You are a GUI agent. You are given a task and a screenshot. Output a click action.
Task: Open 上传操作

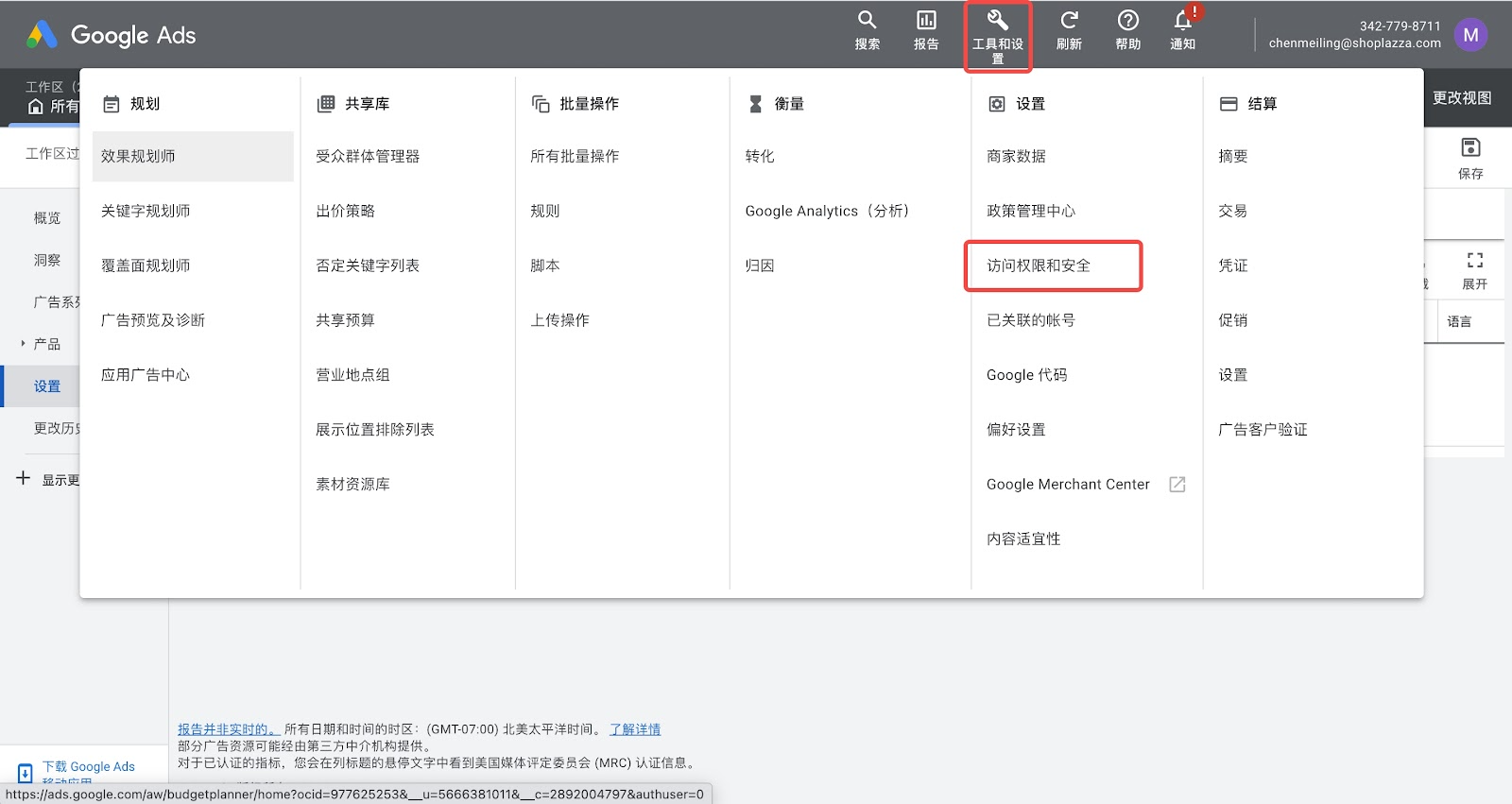pyautogui.click(x=559, y=320)
